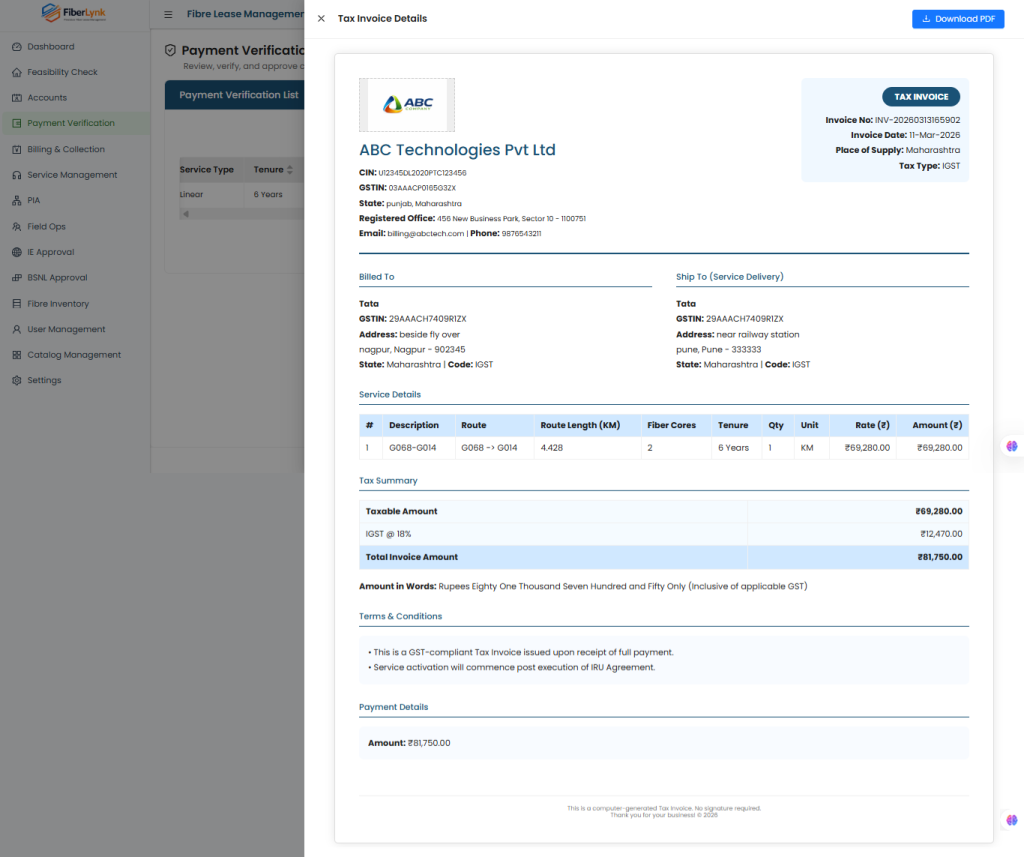Select the Payment Verification List tab
The image size is (1024, 857).
tap(238, 95)
